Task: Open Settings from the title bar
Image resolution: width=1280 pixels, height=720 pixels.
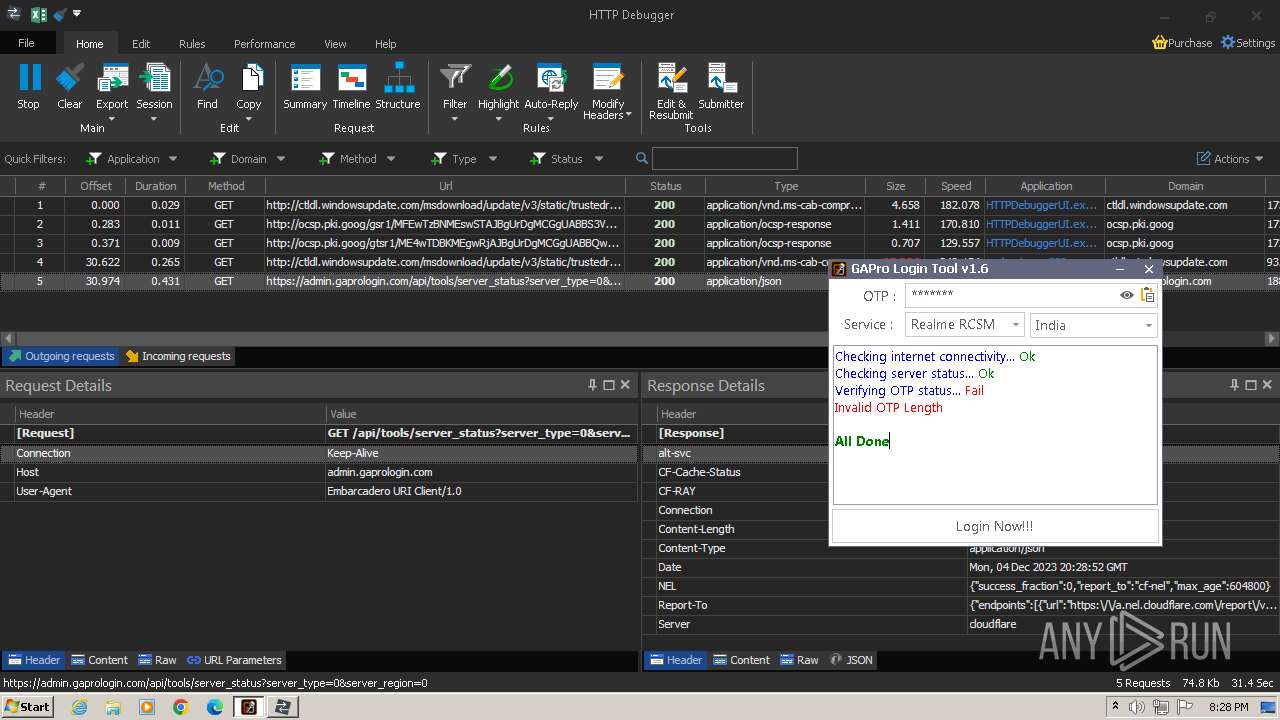Action: tap(1248, 43)
